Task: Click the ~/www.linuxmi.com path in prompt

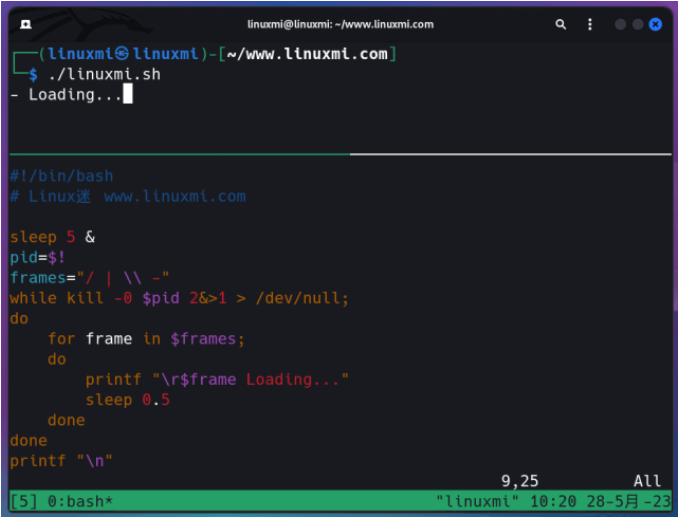Action: click(x=307, y=54)
